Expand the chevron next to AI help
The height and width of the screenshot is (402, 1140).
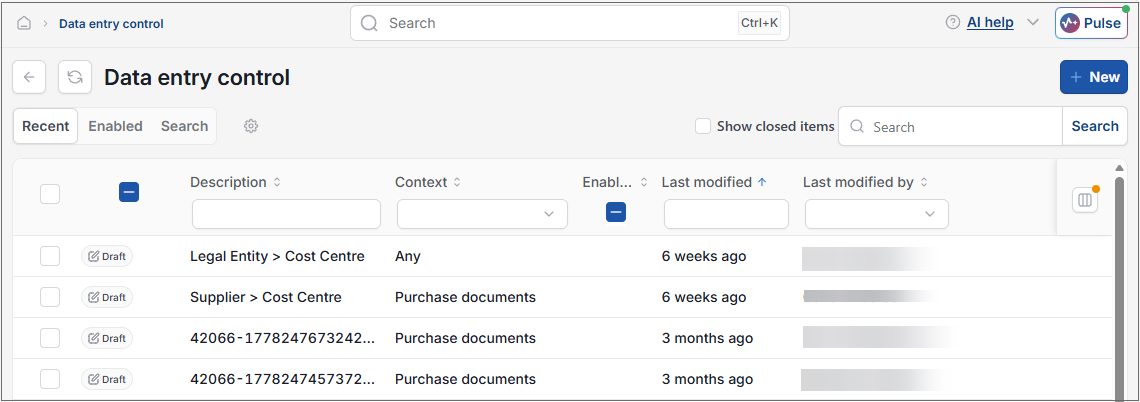[1032, 23]
